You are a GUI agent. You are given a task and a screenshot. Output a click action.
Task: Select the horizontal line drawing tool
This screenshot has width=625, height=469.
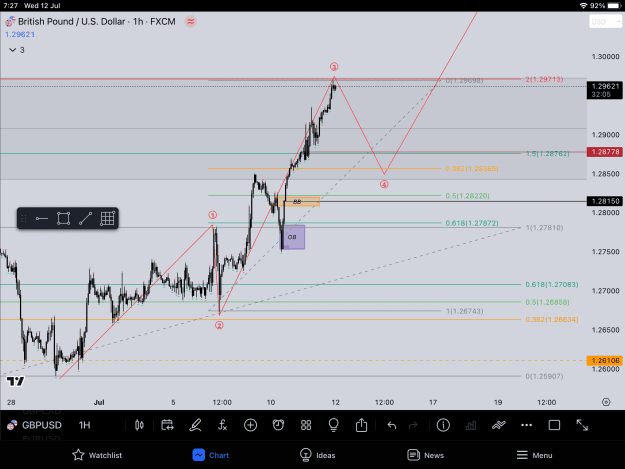[41, 218]
